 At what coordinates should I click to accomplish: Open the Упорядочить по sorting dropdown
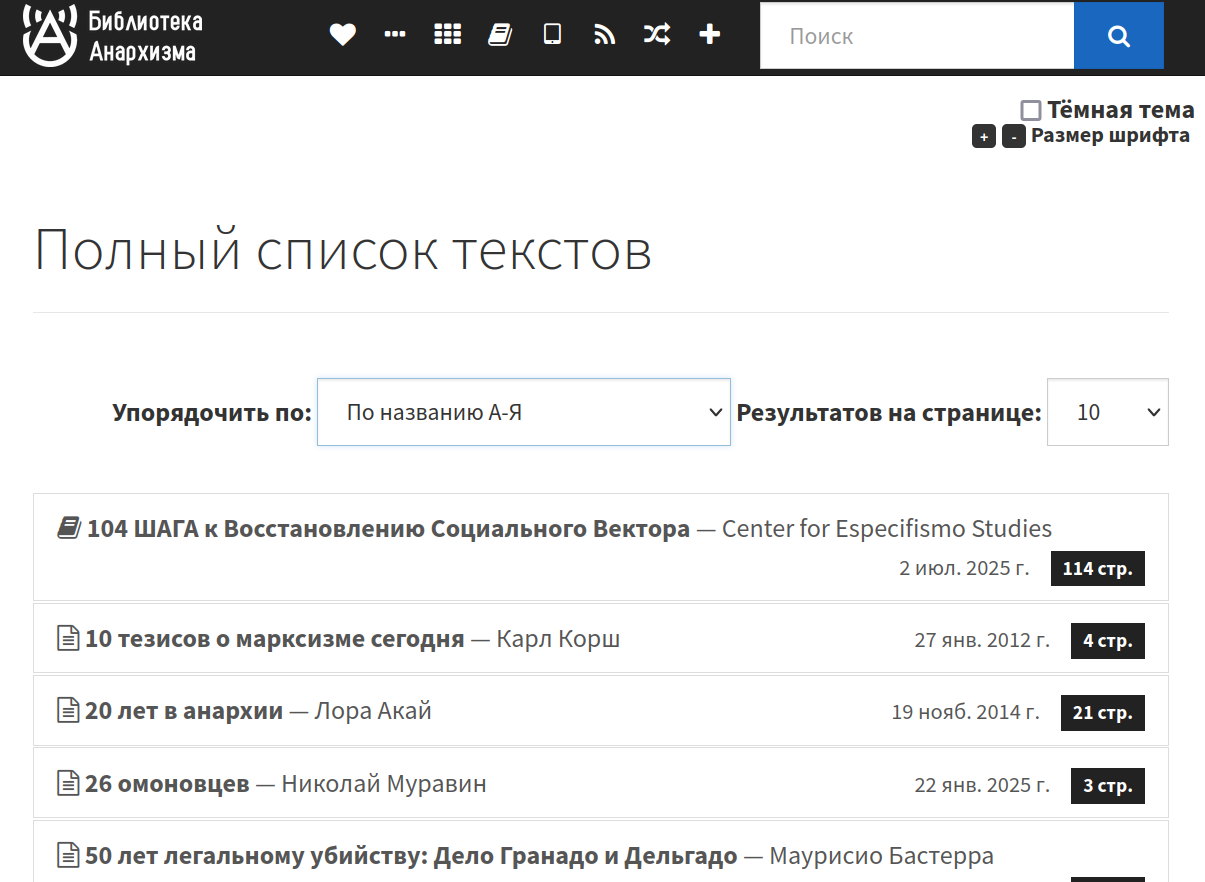coord(523,412)
